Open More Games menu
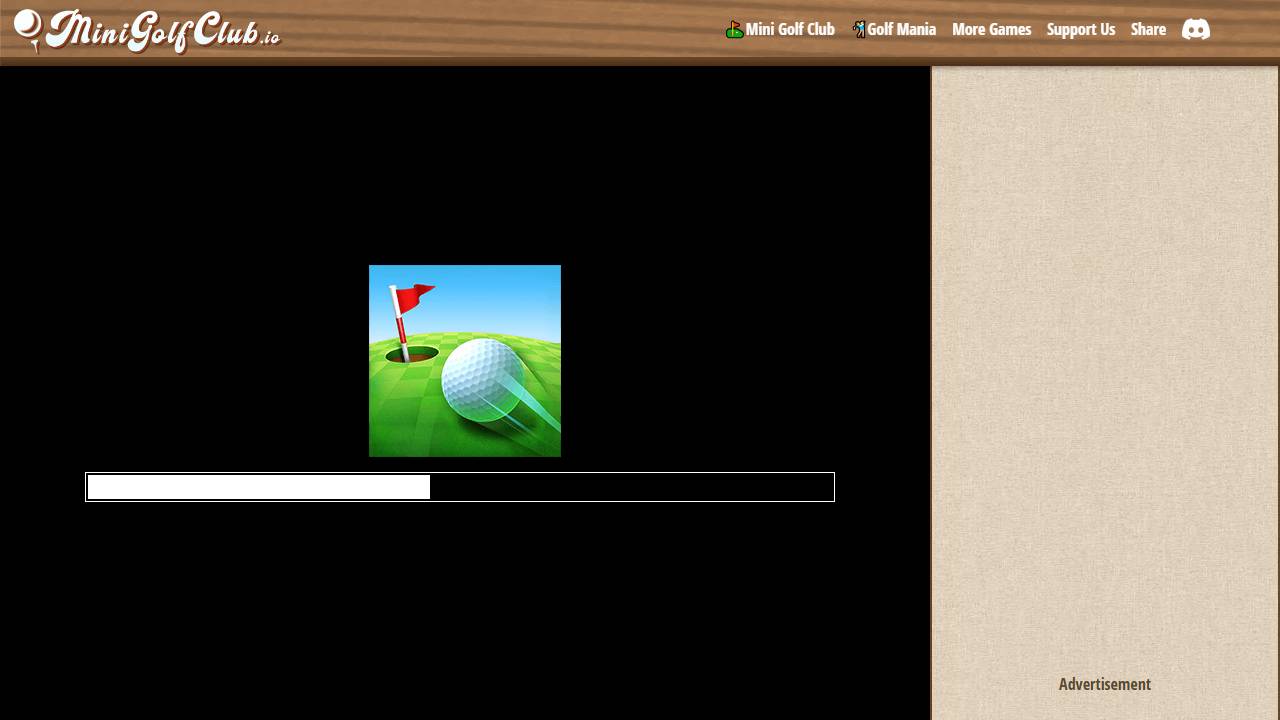The height and width of the screenshot is (720, 1280). 991,29
